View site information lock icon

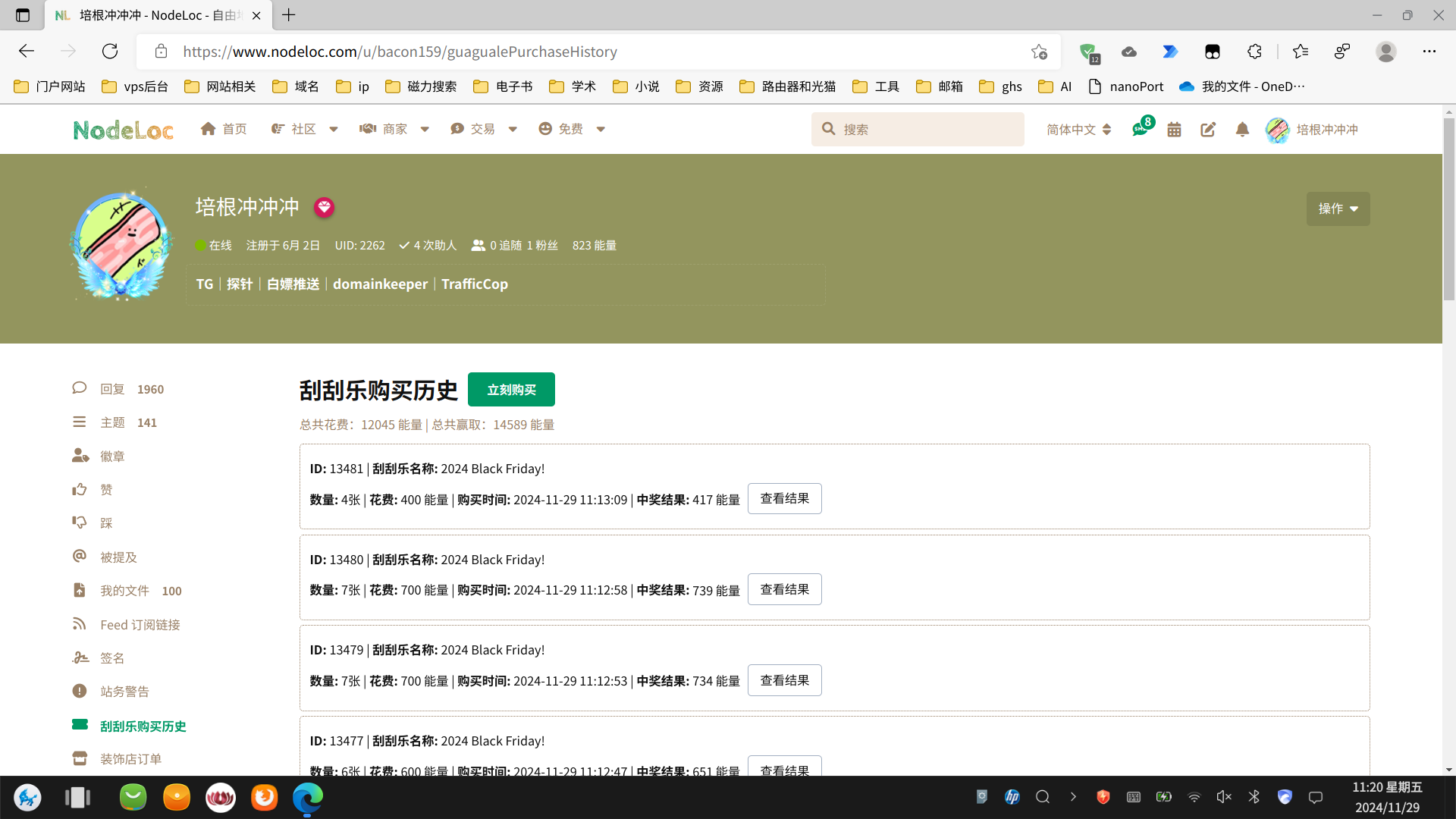(x=161, y=51)
